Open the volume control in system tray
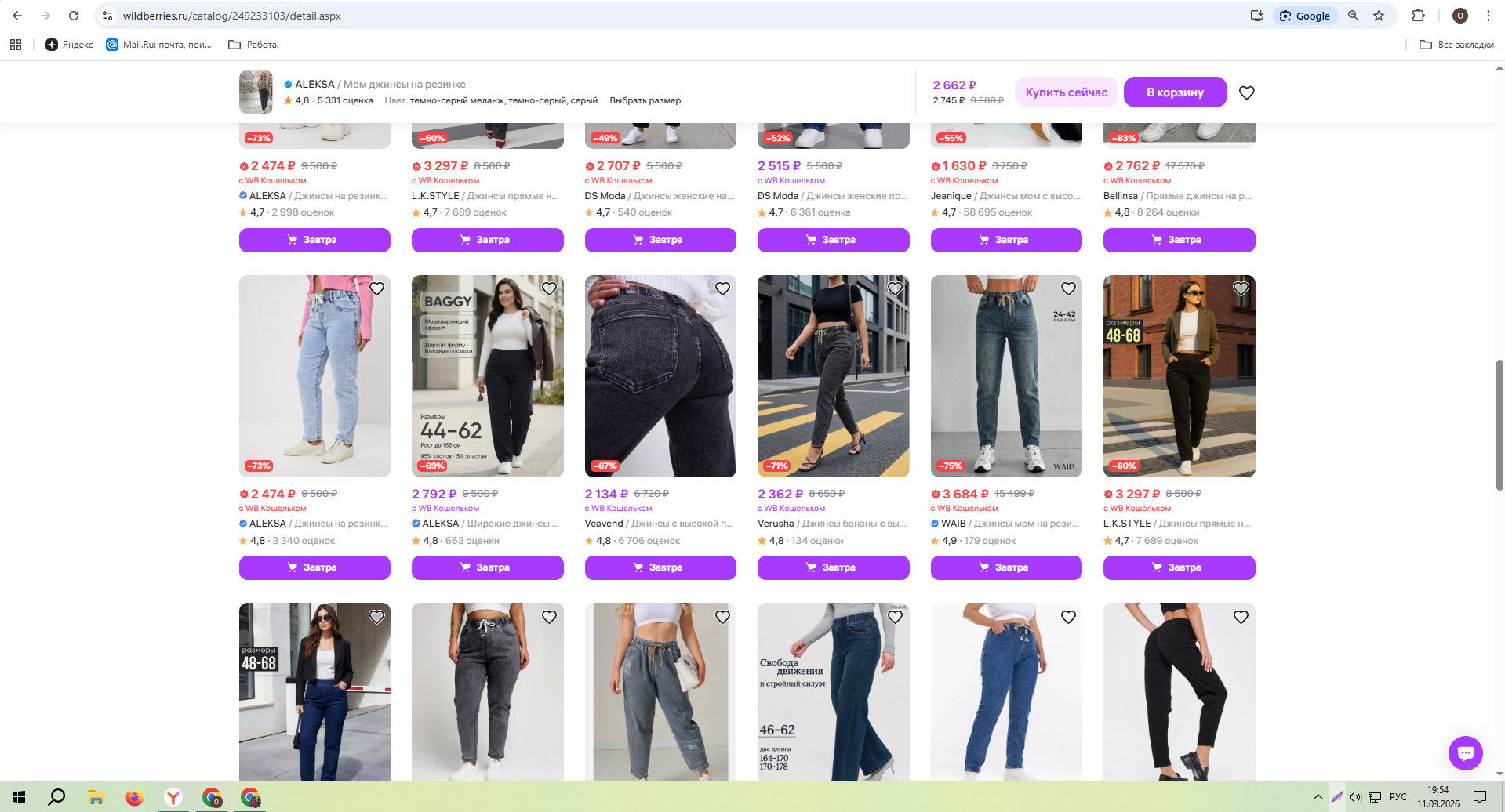The image size is (1505, 812). coord(1355,797)
